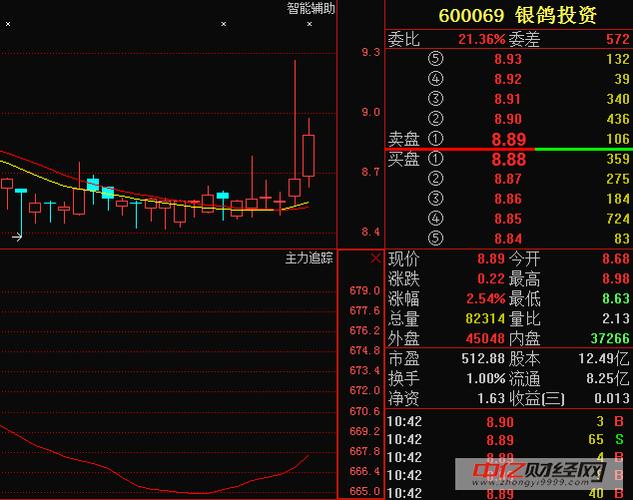The width and height of the screenshot is (633, 500).
Task: Click the circled 3 icon beside sell price 8.91
Action: 435,98
